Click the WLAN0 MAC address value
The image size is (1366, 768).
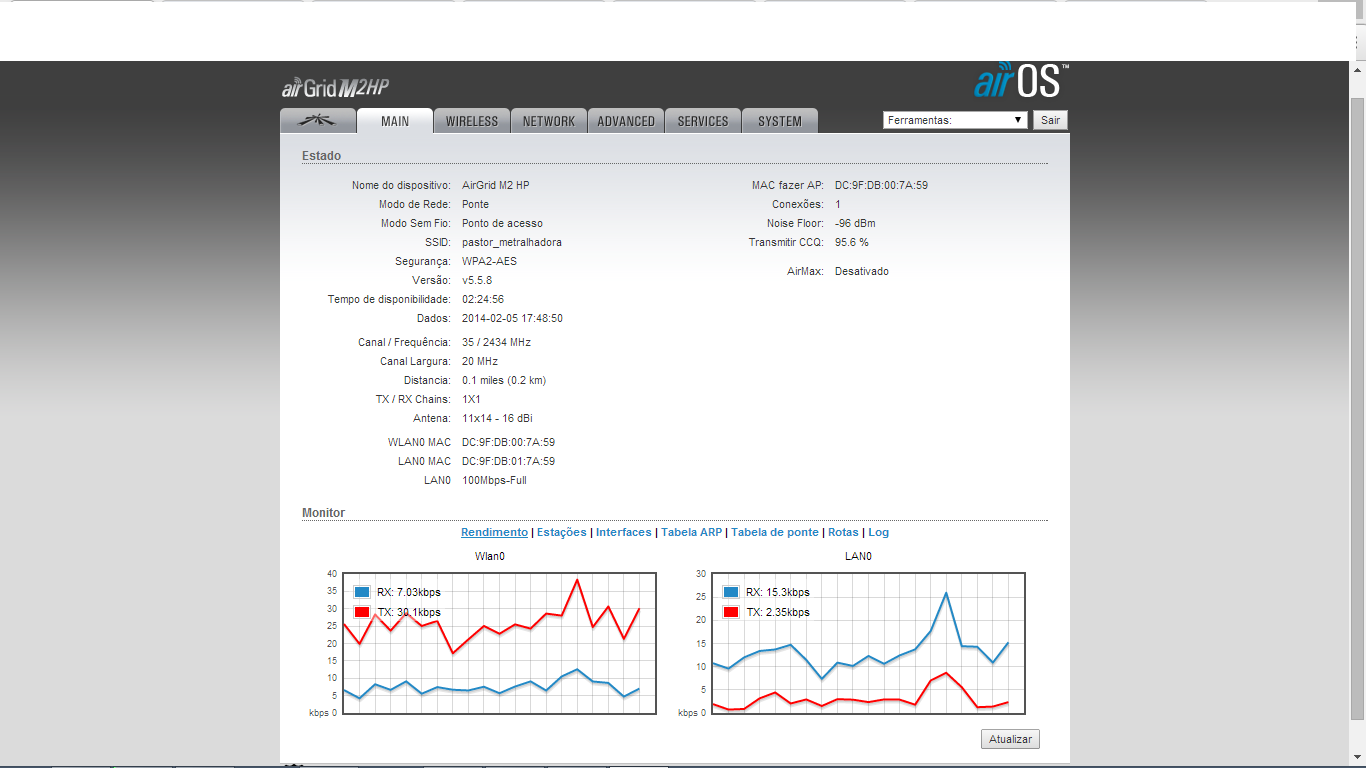click(x=509, y=442)
